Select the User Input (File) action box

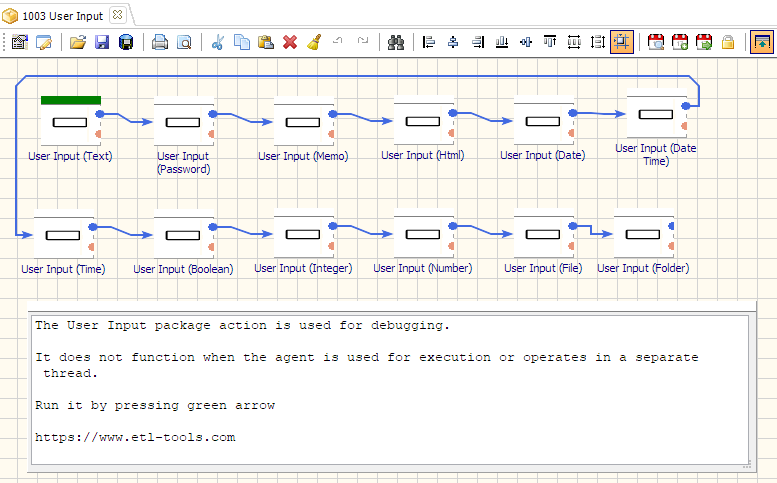point(543,235)
